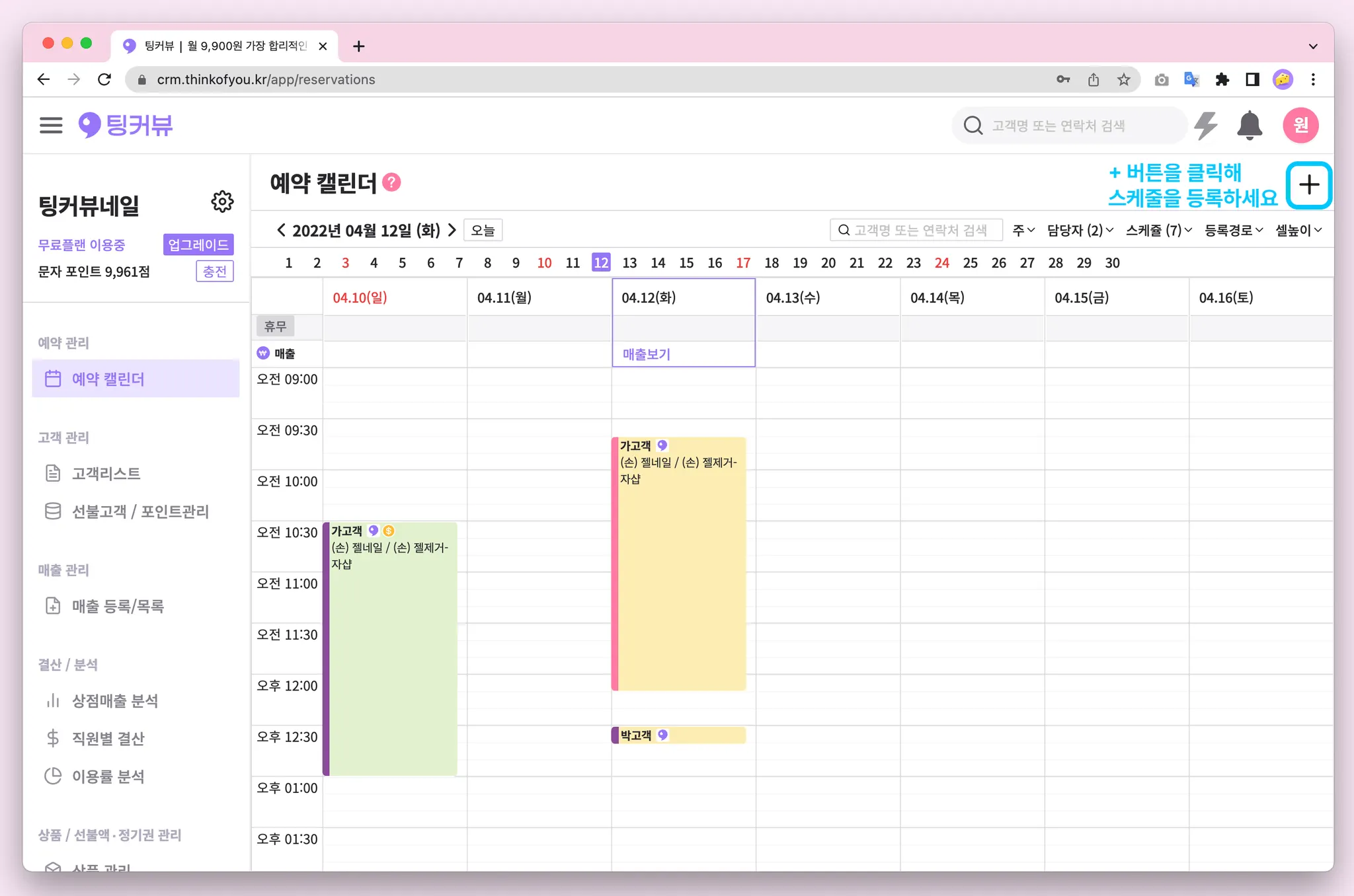
Task: Open 고객리스트 in the sidebar
Action: [x=106, y=473]
